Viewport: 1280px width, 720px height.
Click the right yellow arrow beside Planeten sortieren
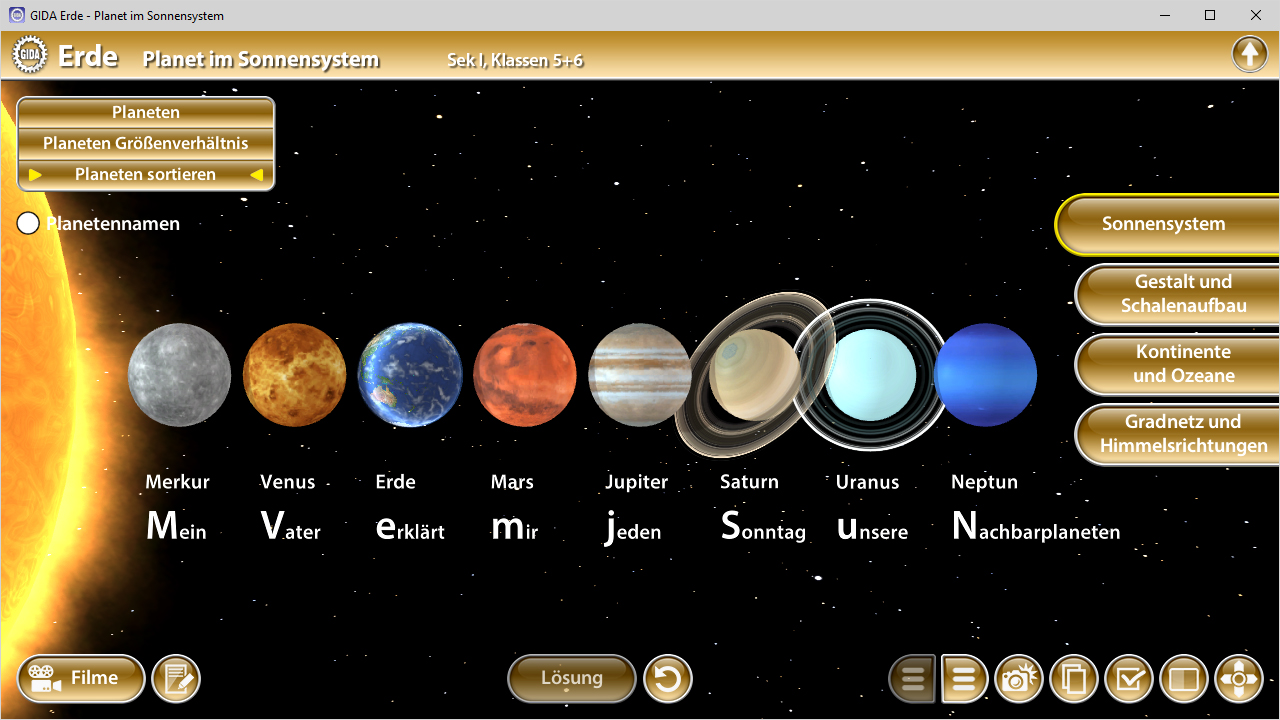pos(257,174)
